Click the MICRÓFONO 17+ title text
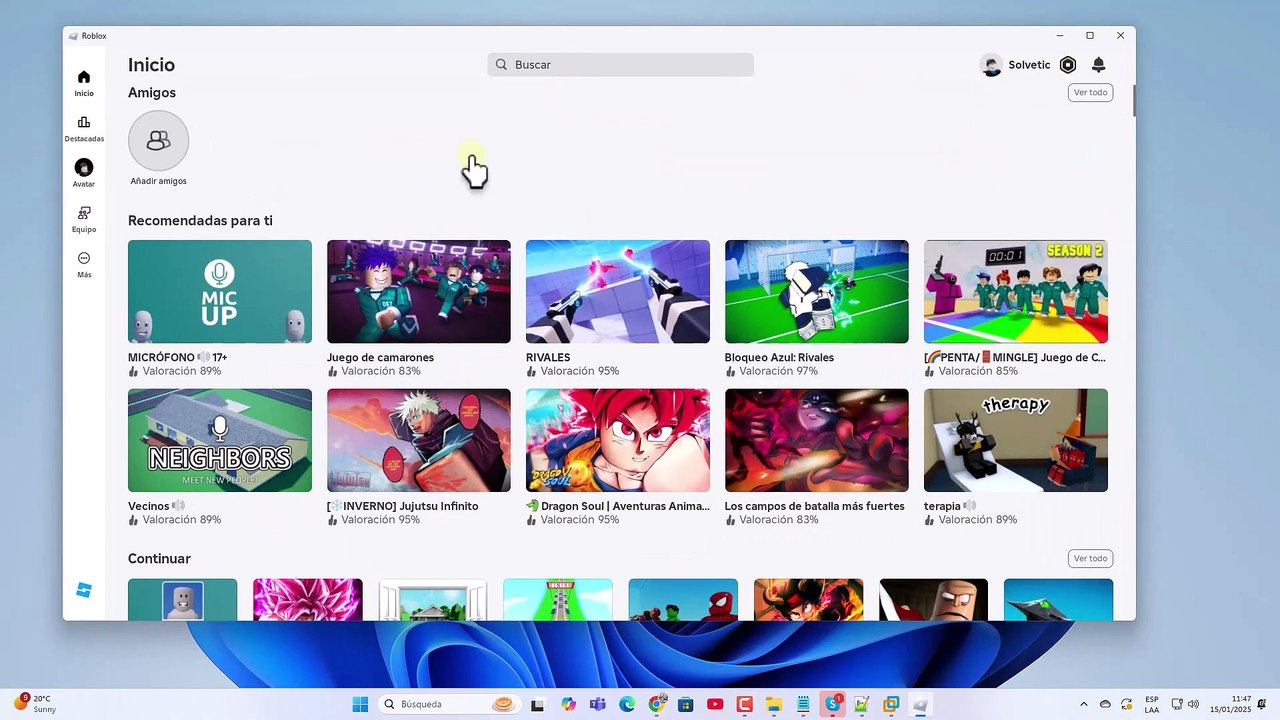The width and height of the screenshot is (1280, 720). click(x=178, y=357)
